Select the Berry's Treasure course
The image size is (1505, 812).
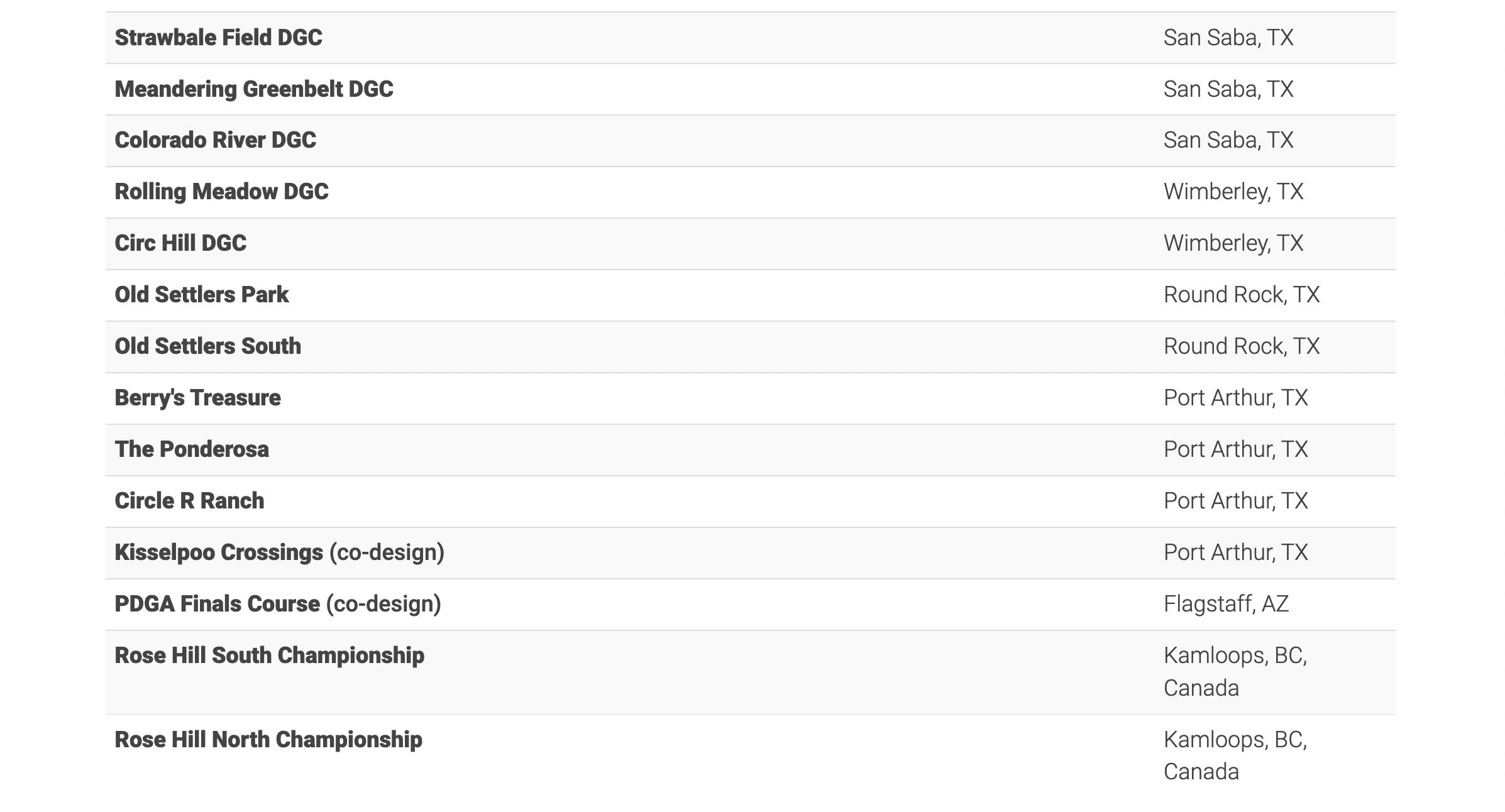tap(197, 398)
